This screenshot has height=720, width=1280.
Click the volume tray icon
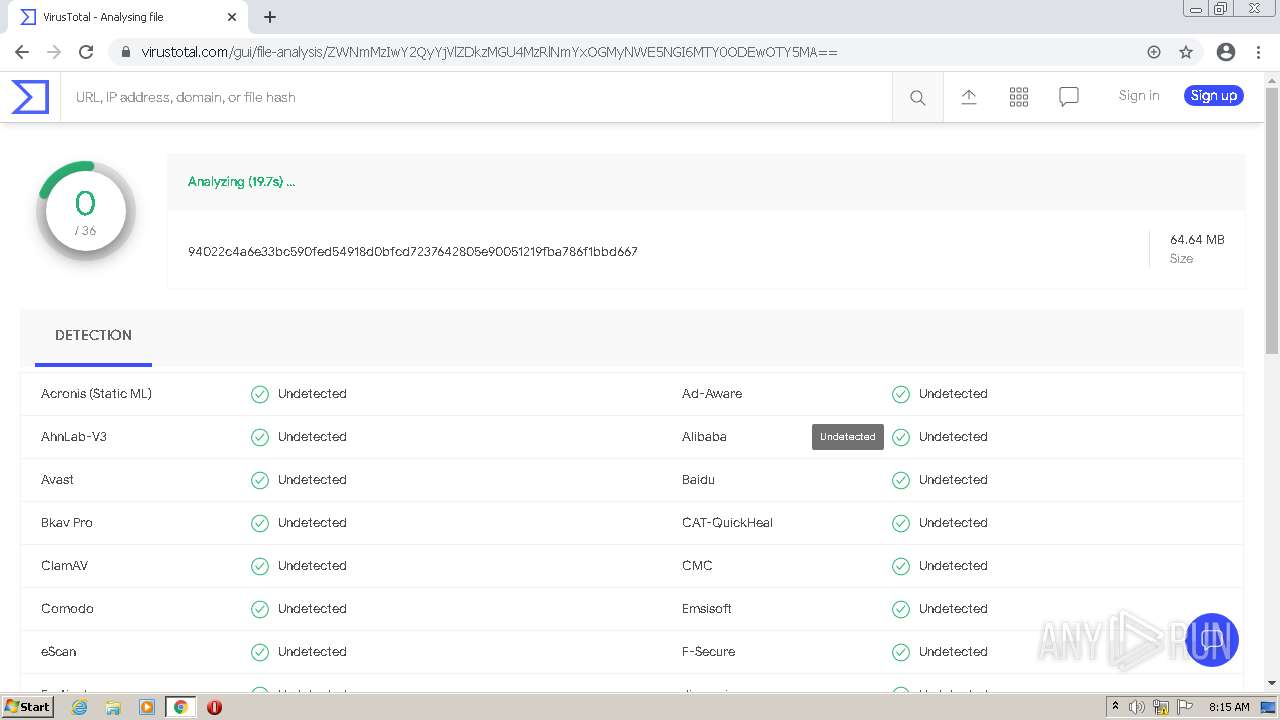click(1137, 707)
